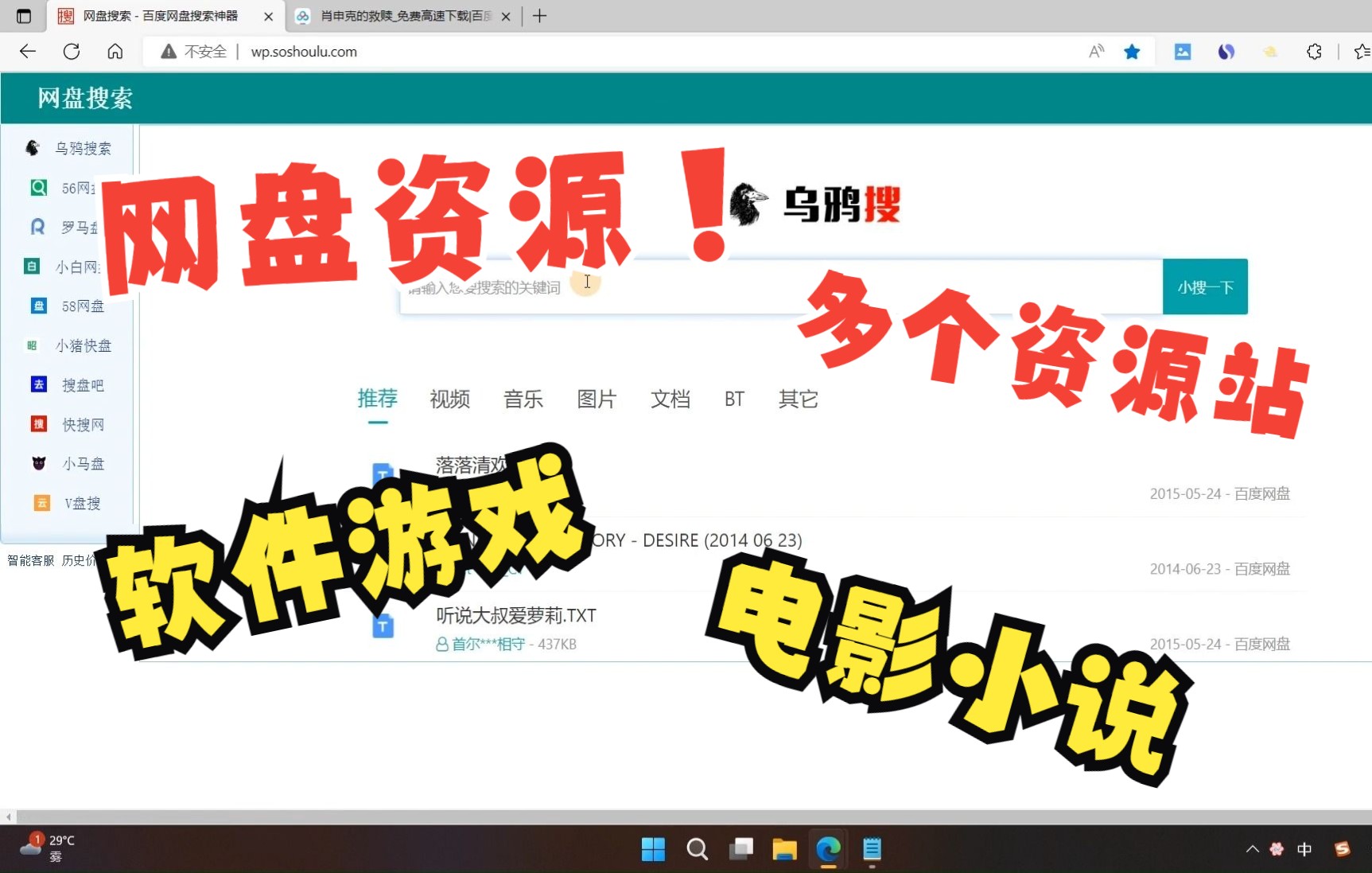This screenshot has width=1372, height=873.
Task: Open the Task View taskbar icon
Action: tap(740, 849)
